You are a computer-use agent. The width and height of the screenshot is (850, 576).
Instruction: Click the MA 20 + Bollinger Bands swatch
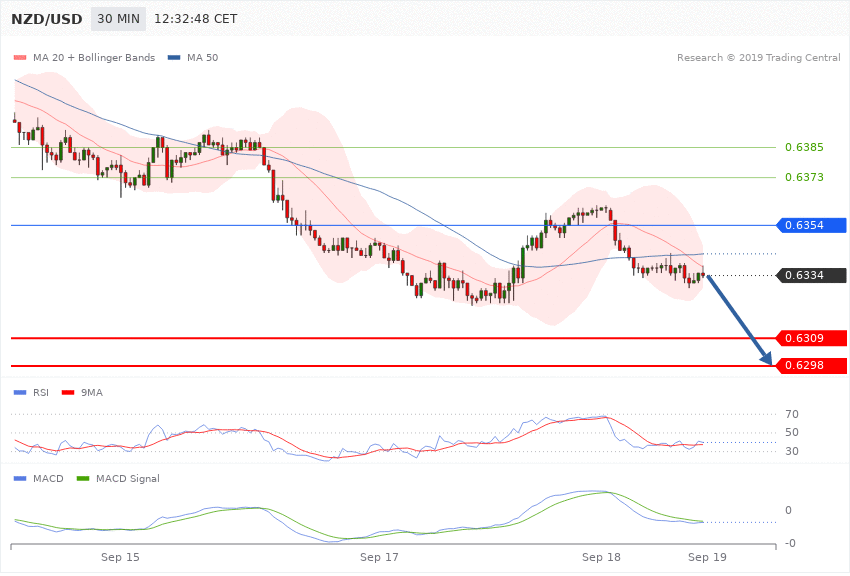20,57
